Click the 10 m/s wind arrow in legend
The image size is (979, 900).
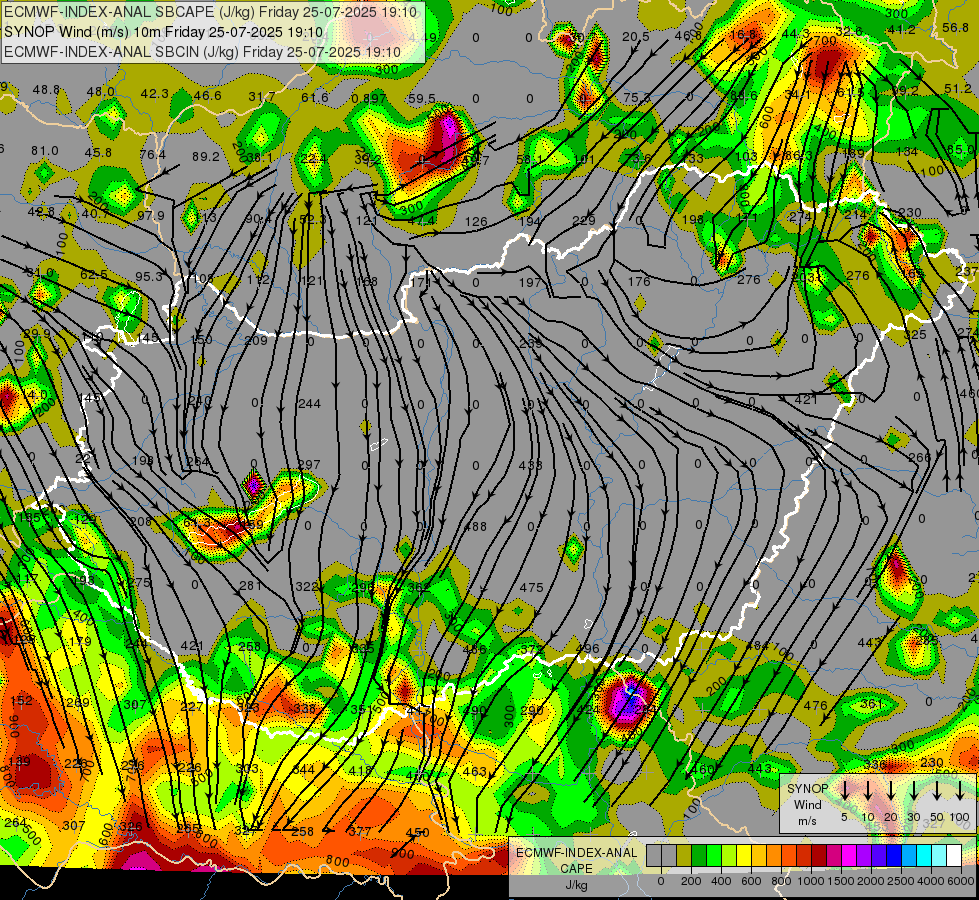(x=868, y=790)
